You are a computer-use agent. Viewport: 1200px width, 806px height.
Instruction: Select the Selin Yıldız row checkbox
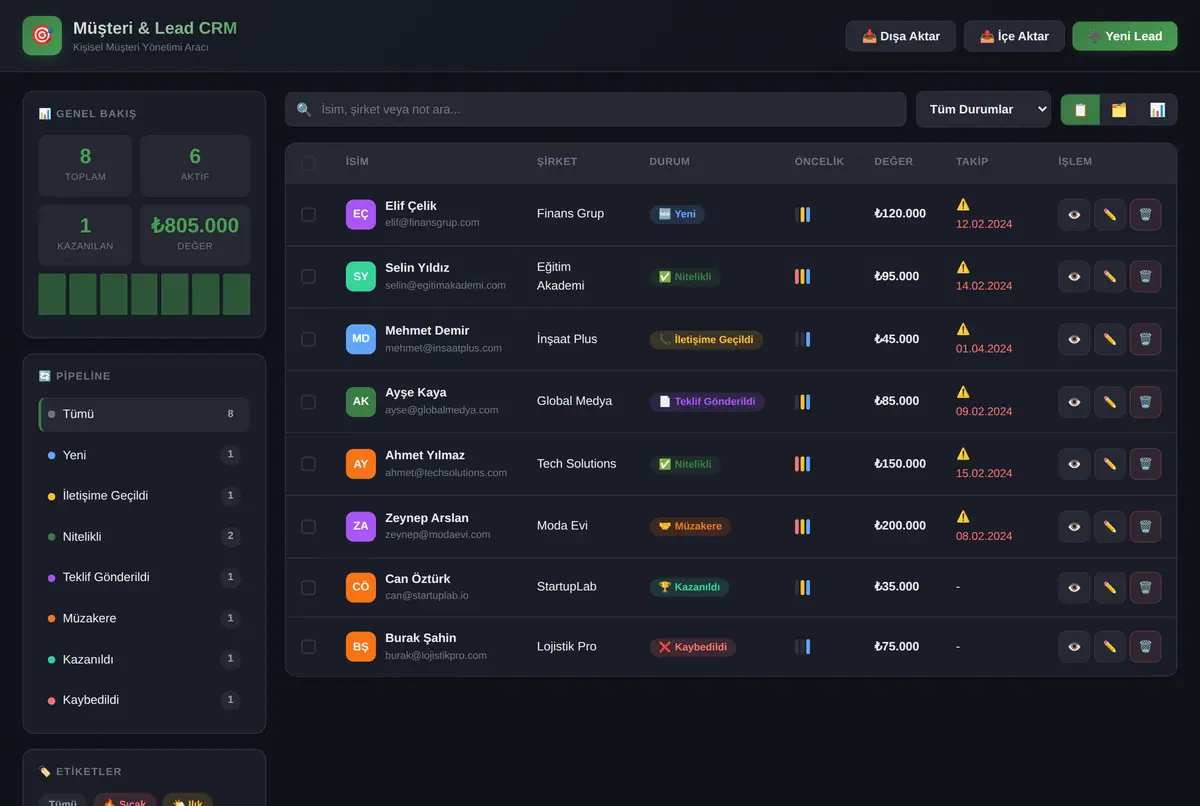(x=308, y=276)
